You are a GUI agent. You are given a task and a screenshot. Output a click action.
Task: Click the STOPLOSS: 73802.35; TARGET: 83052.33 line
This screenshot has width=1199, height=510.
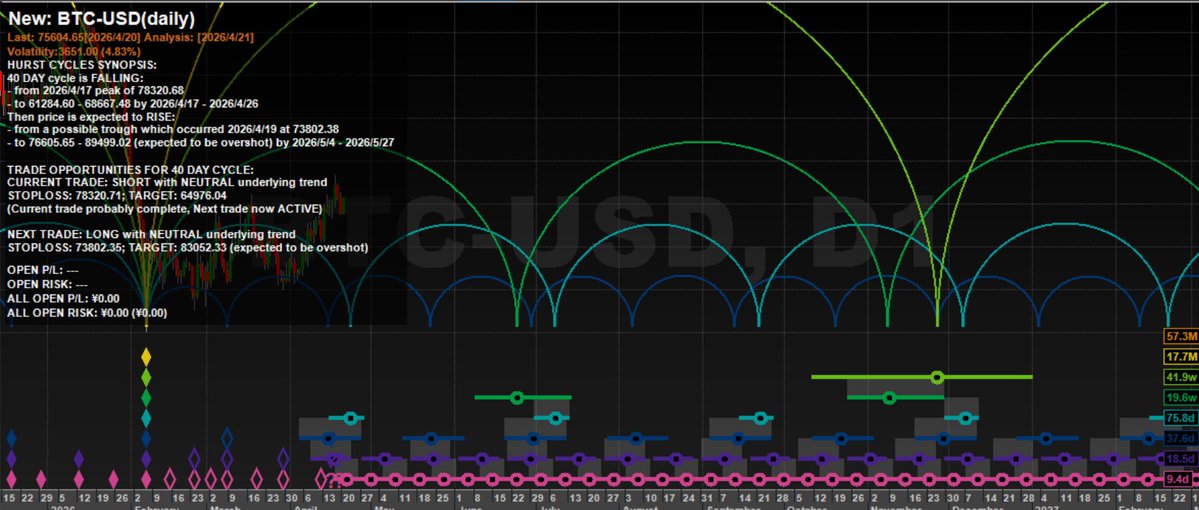pyautogui.click(x=188, y=248)
